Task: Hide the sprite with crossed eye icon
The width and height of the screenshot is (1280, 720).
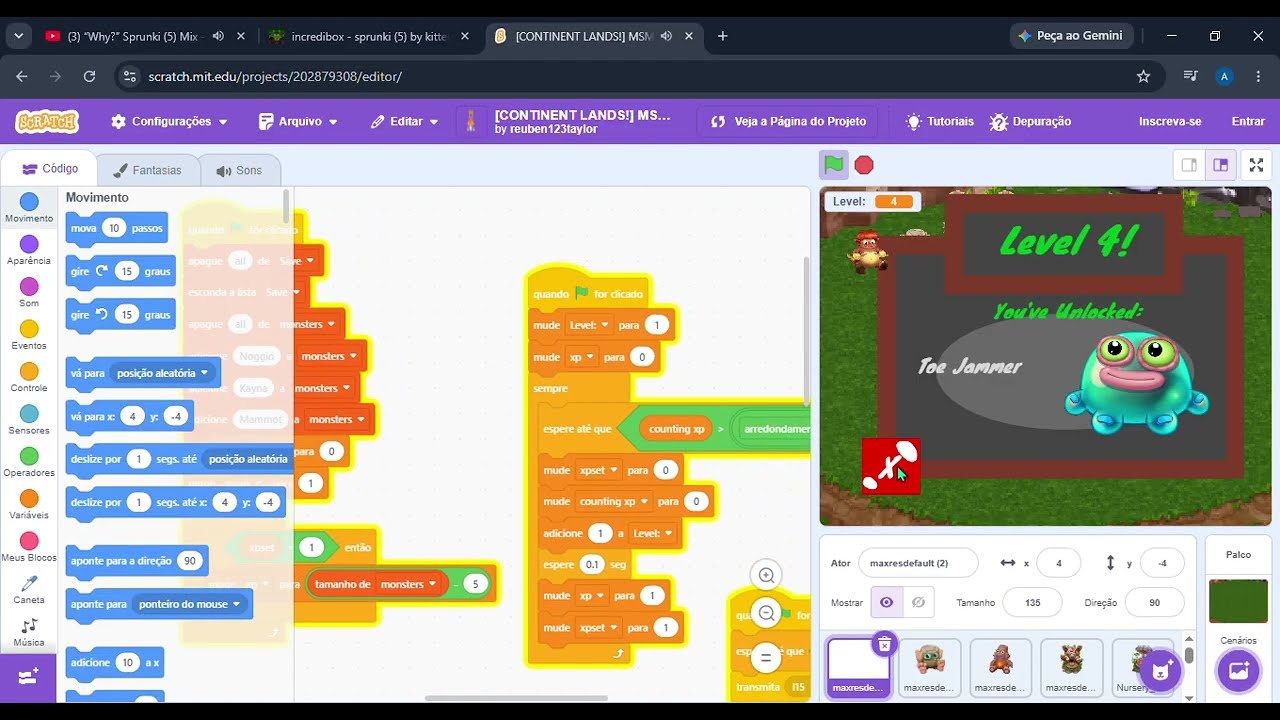Action: (x=918, y=603)
